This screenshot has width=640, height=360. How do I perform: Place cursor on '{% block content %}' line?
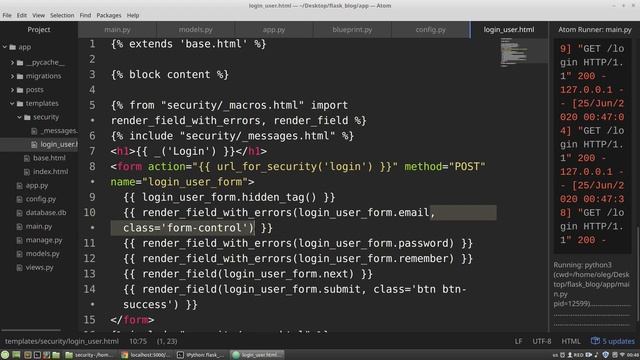pyautogui.click(x=169, y=75)
